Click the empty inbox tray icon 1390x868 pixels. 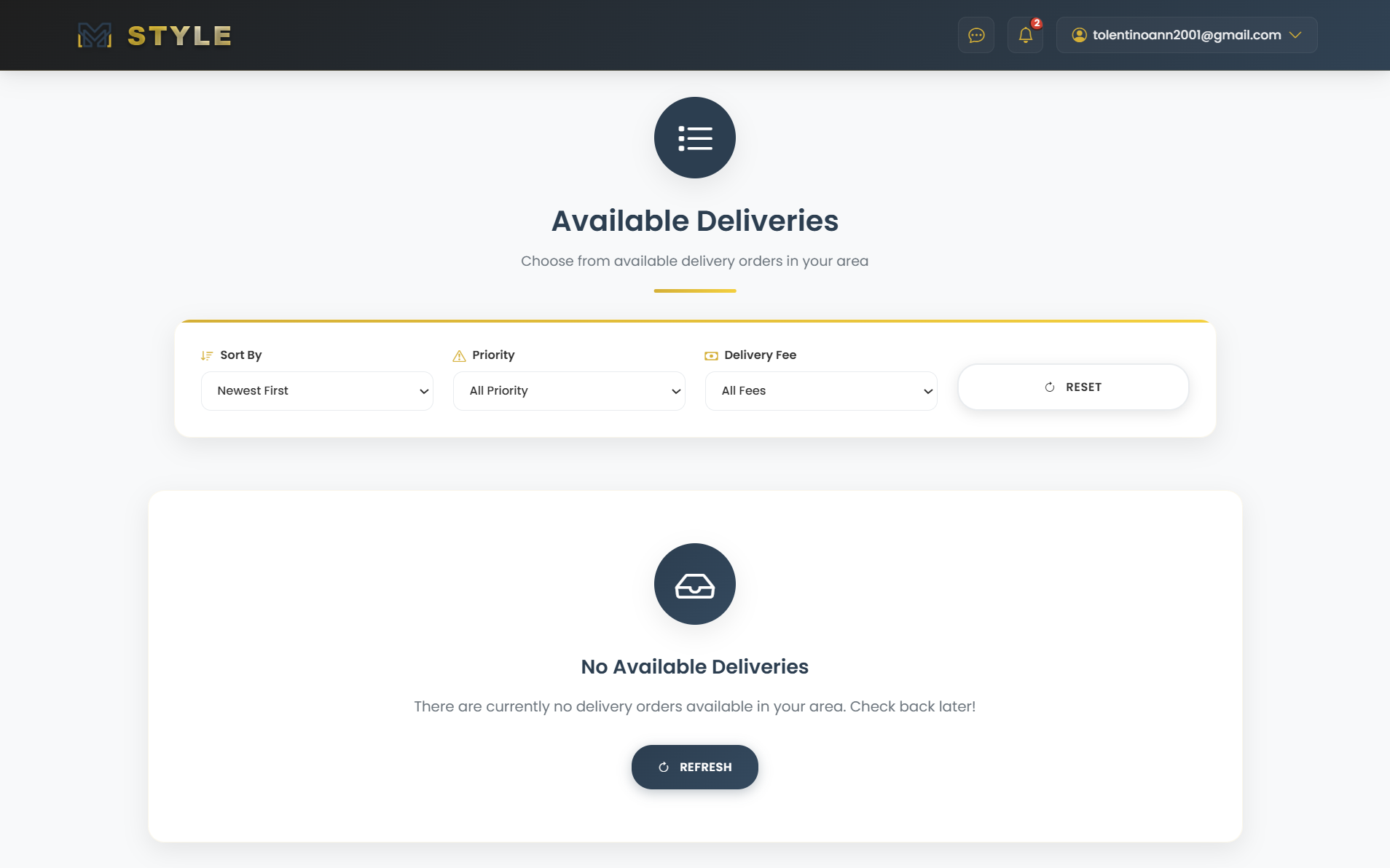pos(694,584)
